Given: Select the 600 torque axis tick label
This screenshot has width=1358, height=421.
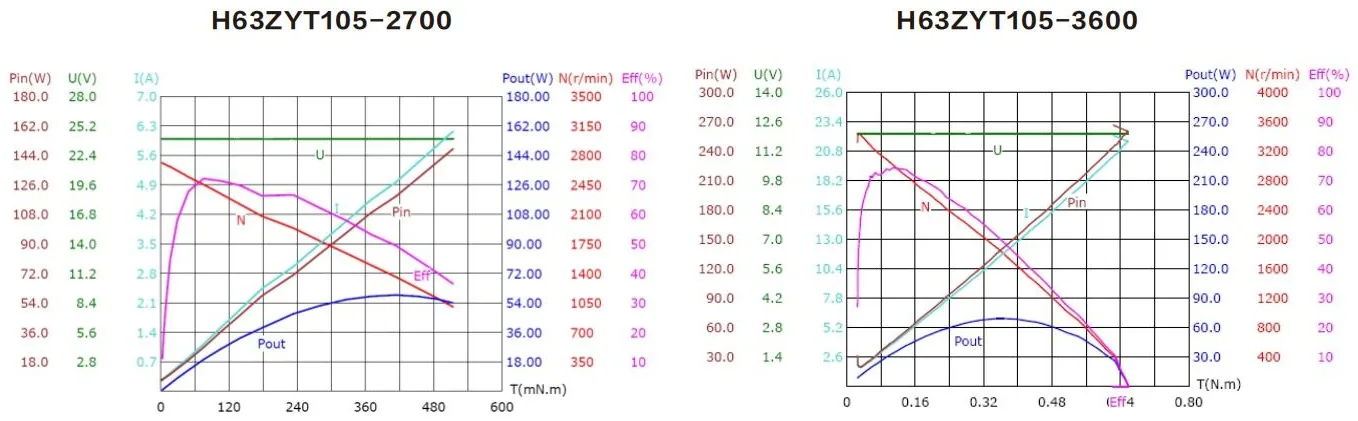Looking at the screenshot, I should (502, 408).
